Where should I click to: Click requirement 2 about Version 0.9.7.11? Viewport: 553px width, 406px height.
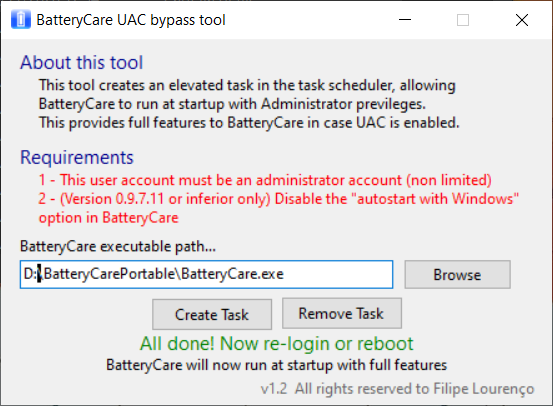[279, 208]
